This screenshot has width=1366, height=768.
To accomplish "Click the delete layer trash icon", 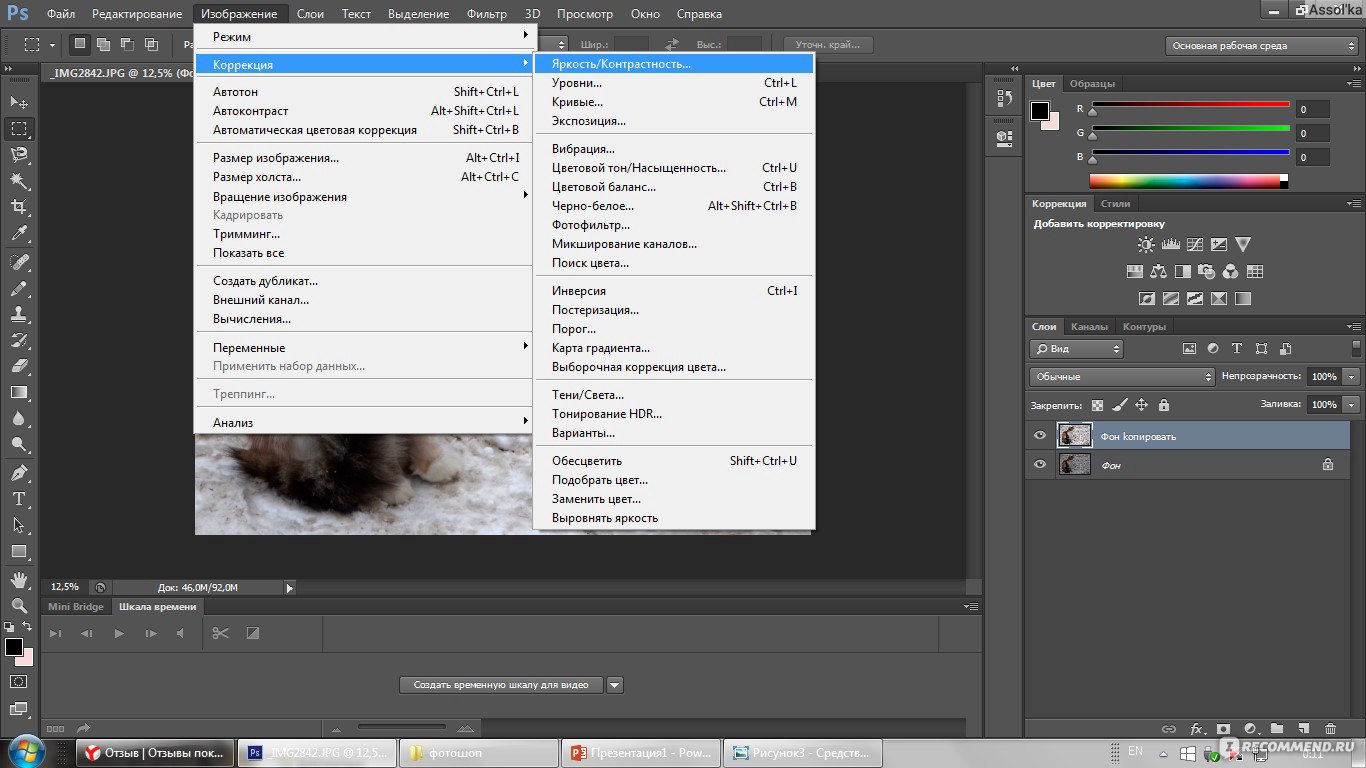I will click(x=1330, y=730).
